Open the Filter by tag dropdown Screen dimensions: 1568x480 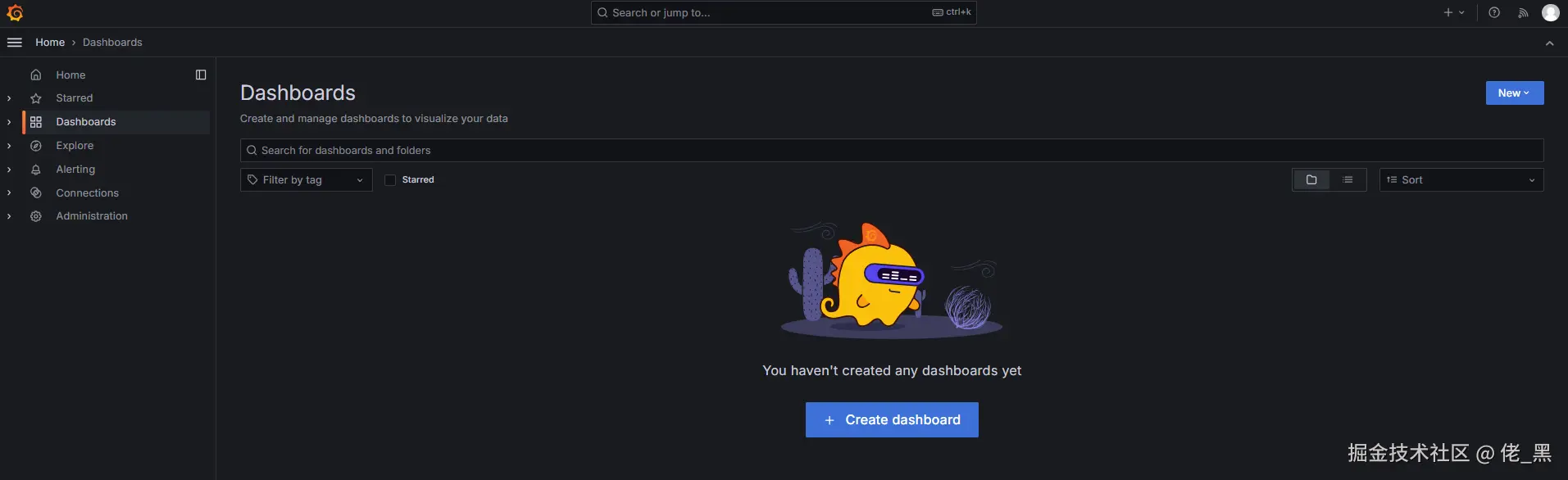pyautogui.click(x=307, y=180)
